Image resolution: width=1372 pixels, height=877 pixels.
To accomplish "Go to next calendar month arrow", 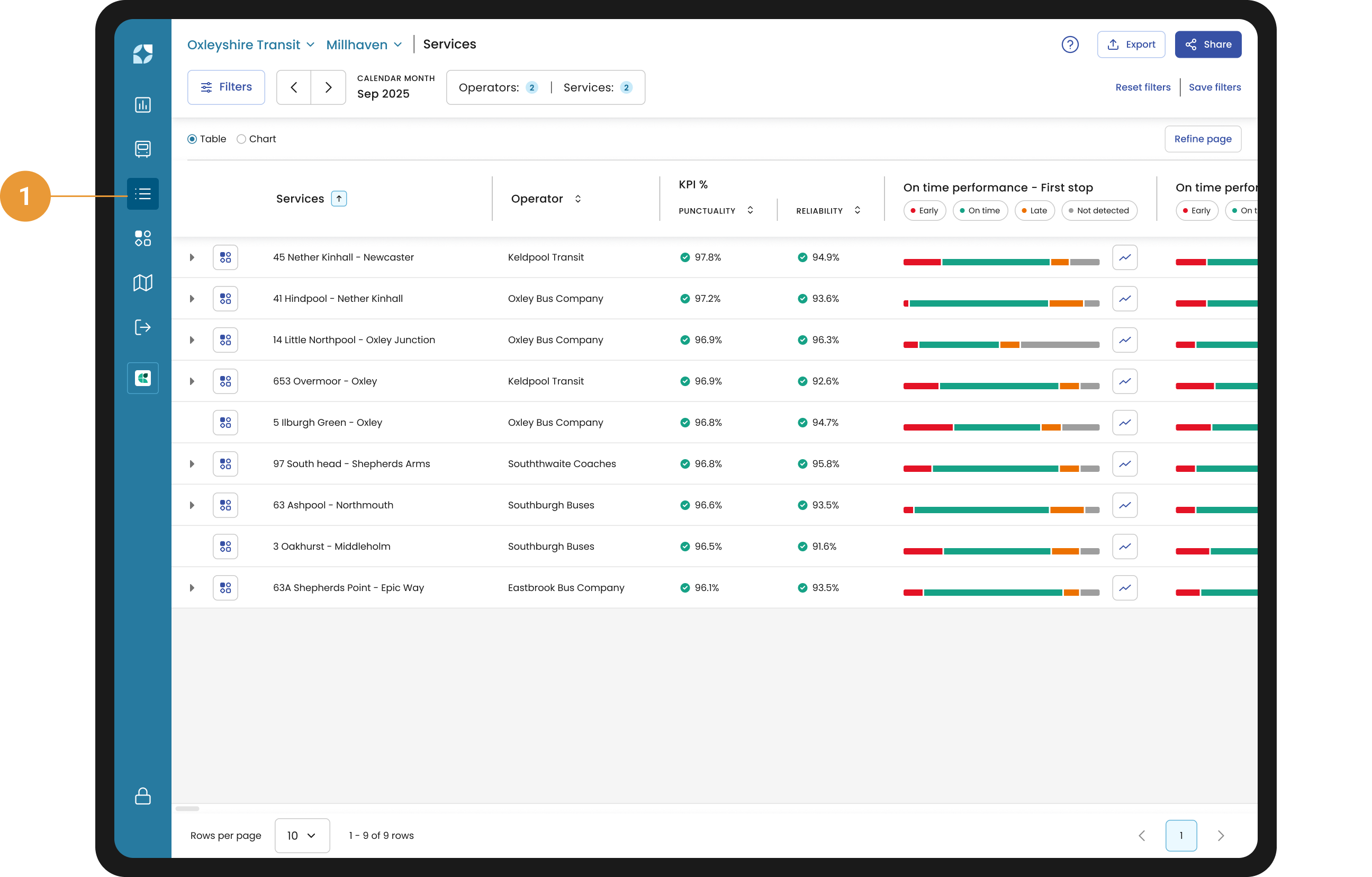I will coord(328,87).
